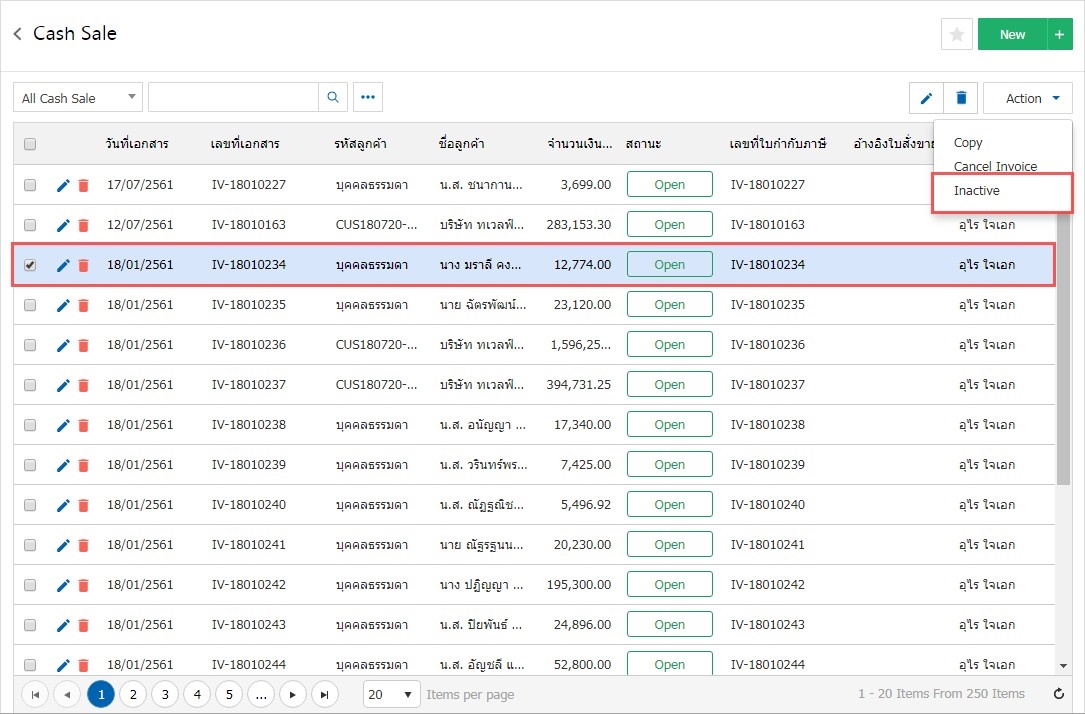The height and width of the screenshot is (714, 1085).
Task: Edit document IV-18010237 with pencil icon
Action: 63,385
